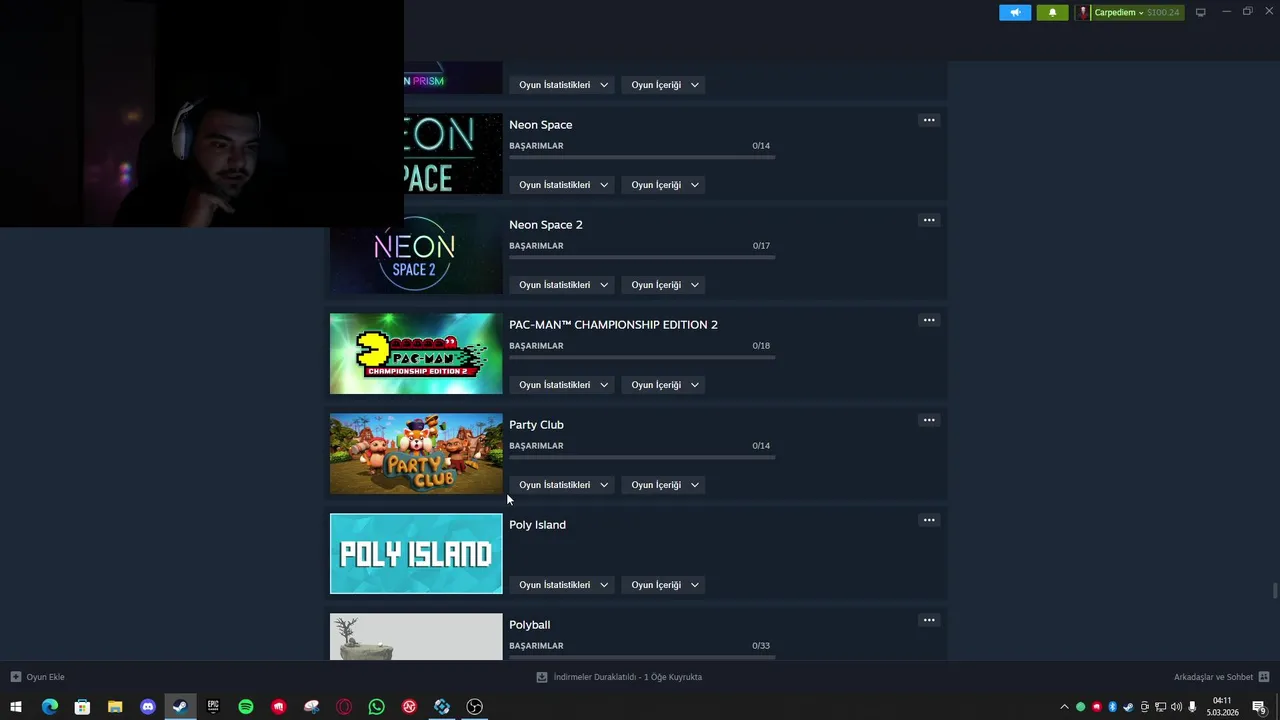Image resolution: width=1280 pixels, height=720 pixels.
Task: Expand Oyun İstatistikleri under Neon Prism
Action: [563, 85]
